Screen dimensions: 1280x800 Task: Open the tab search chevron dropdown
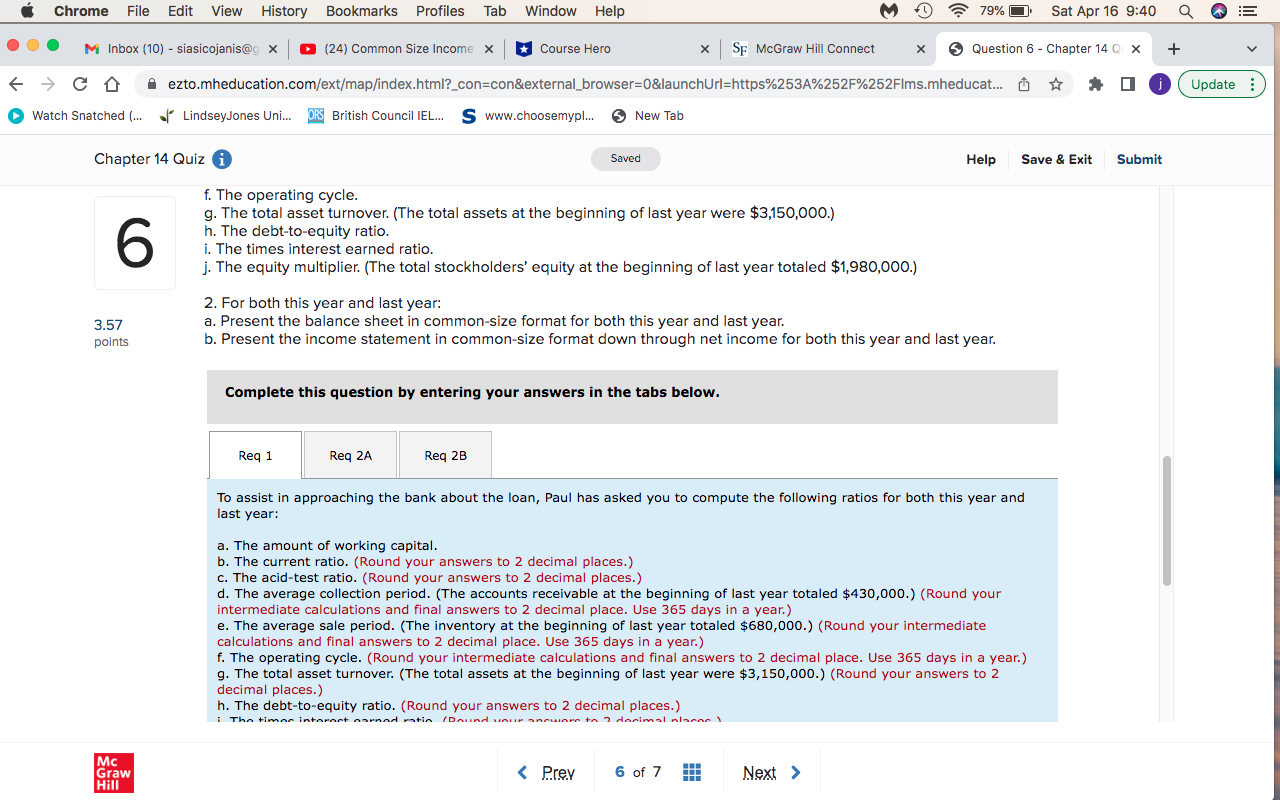click(1251, 48)
